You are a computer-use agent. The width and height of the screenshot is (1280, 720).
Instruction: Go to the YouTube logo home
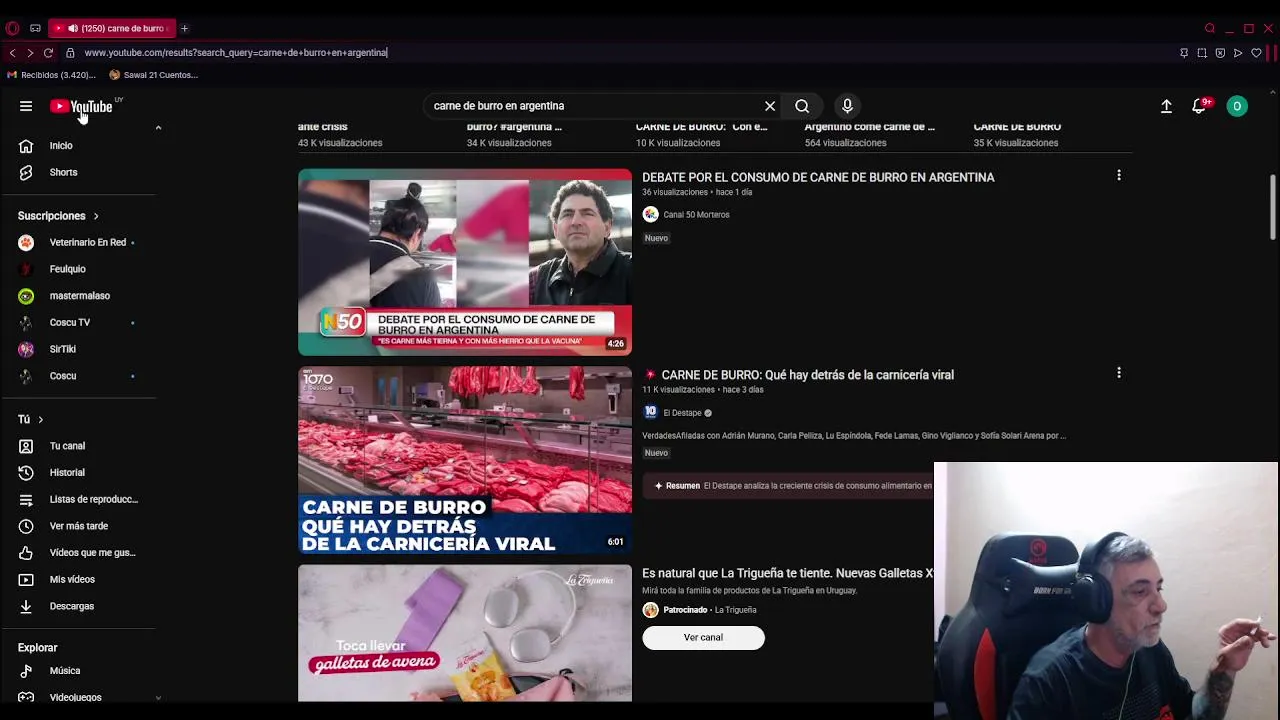click(x=81, y=106)
